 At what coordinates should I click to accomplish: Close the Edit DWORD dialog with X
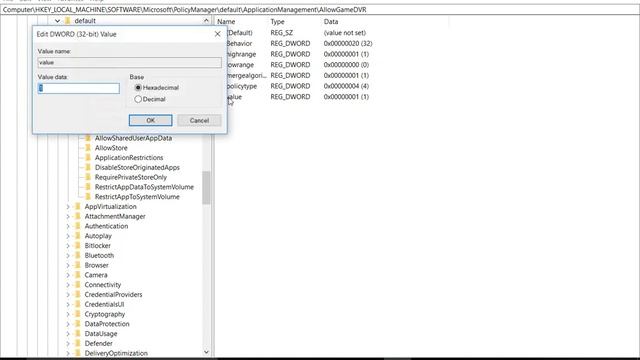218,34
